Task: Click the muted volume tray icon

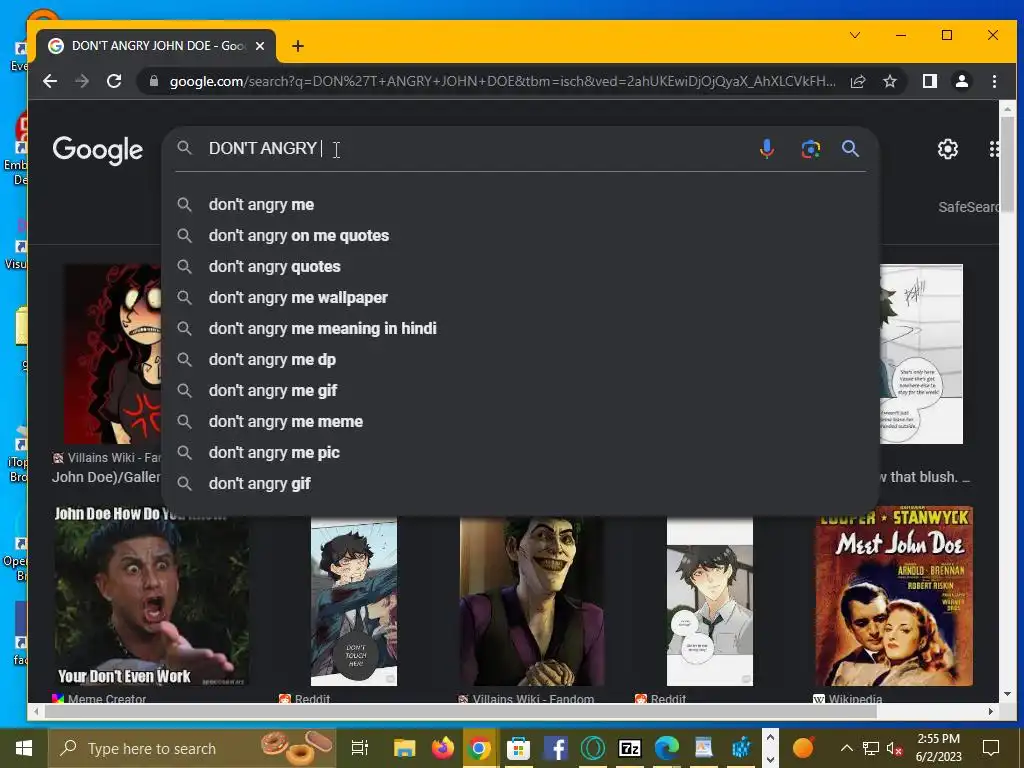Action: point(893,748)
